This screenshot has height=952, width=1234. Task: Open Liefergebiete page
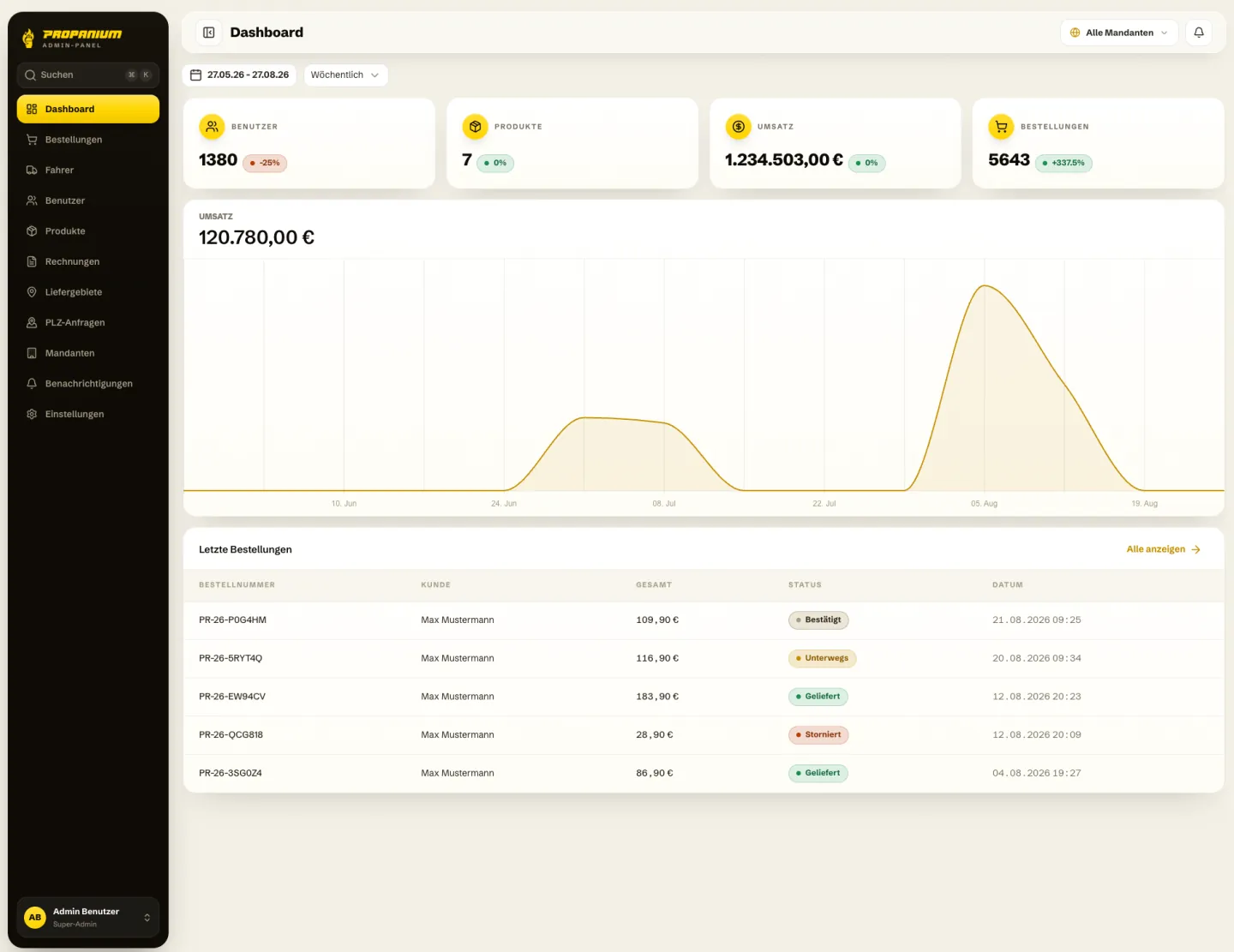point(88,292)
